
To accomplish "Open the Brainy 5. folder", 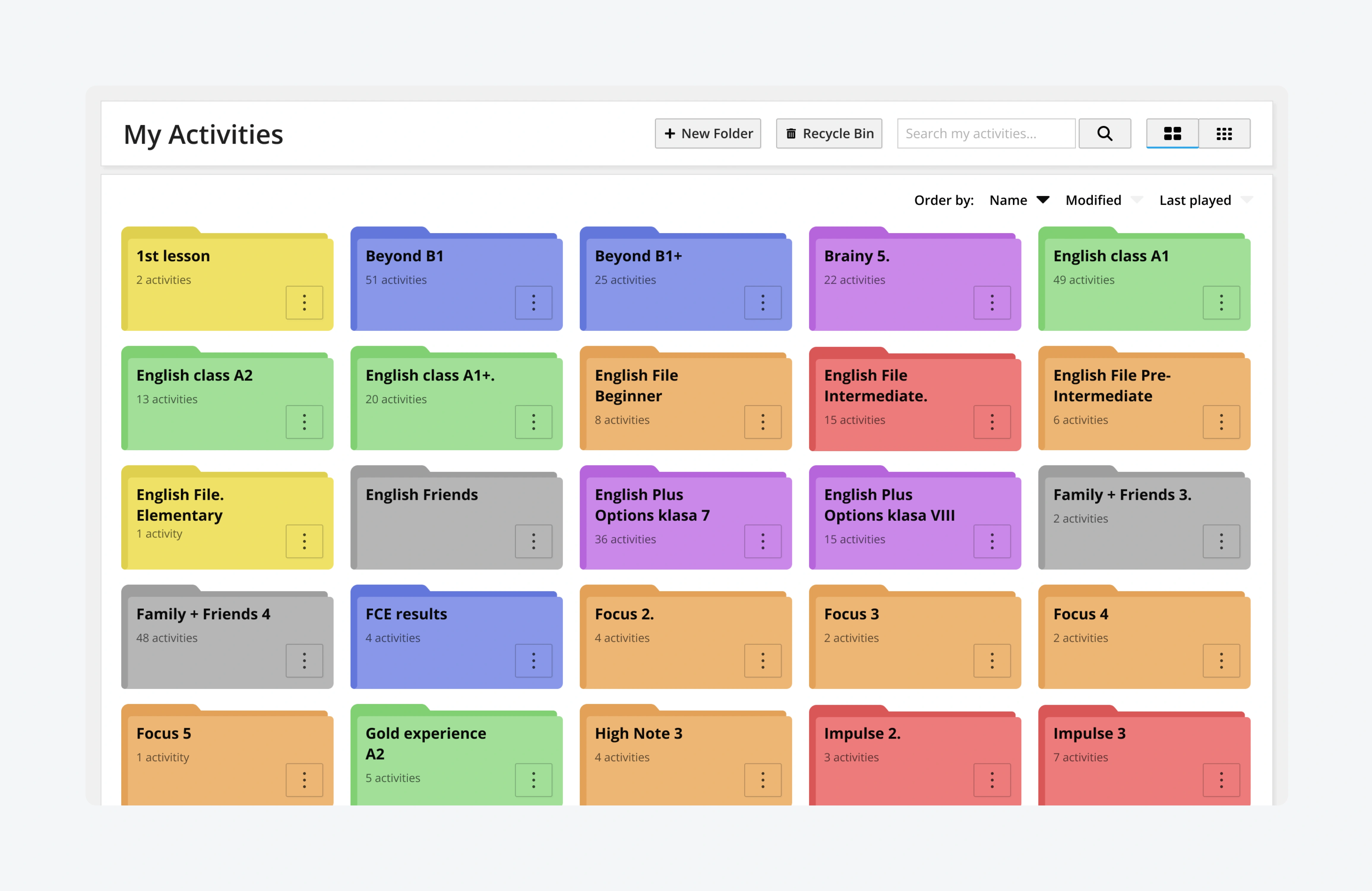I will [915, 279].
